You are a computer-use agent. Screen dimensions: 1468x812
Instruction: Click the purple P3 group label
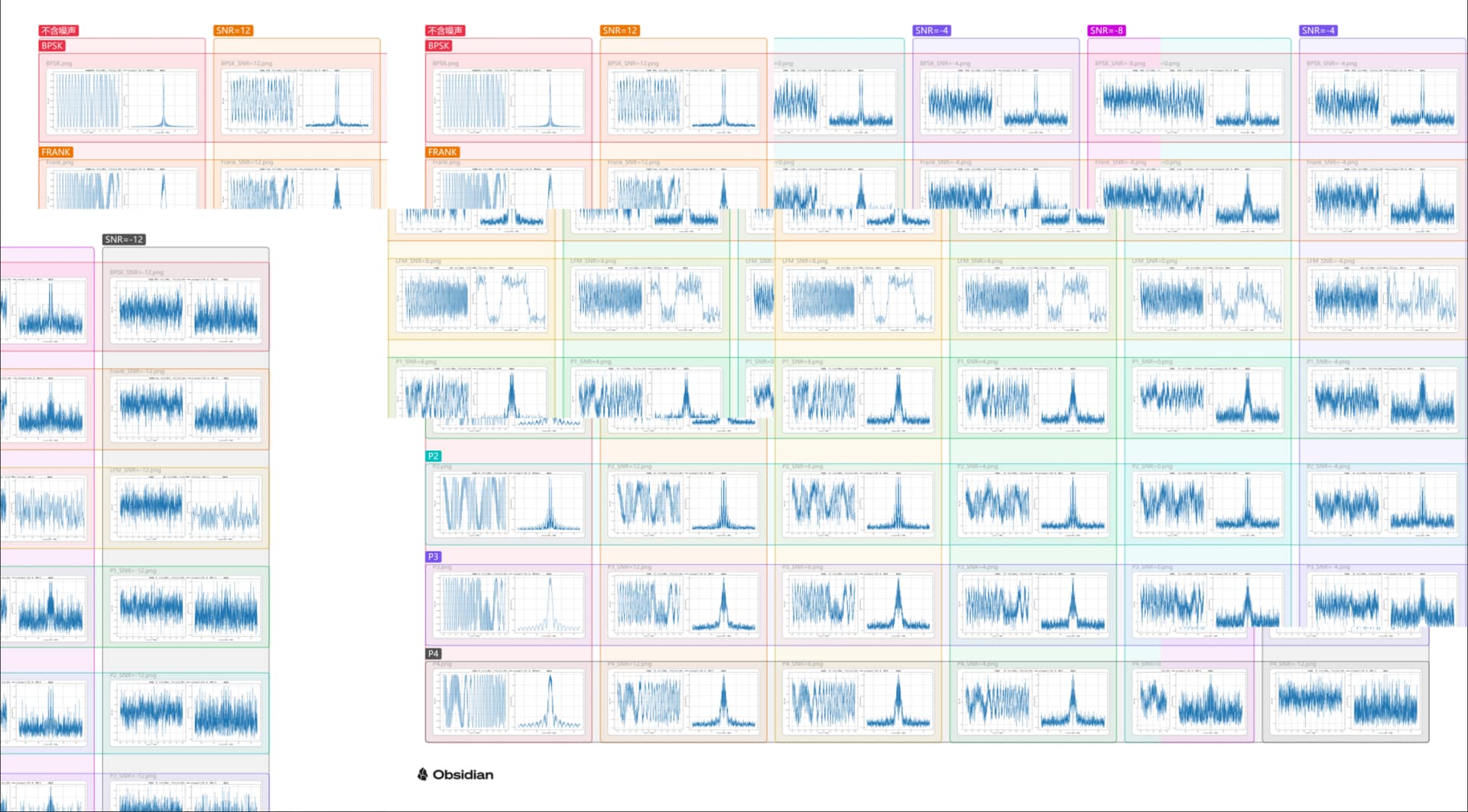tap(433, 557)
